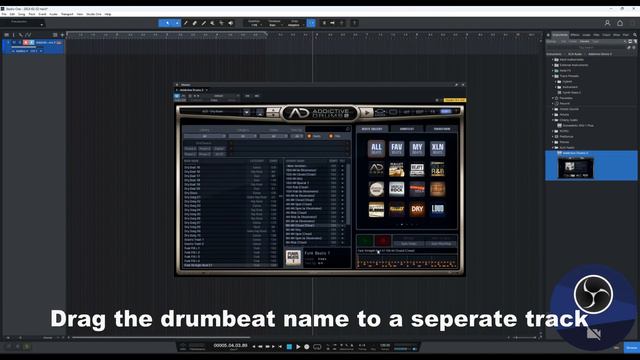640x360 pixels.
Task: Open the Transport menu
Action: [67, 14]
